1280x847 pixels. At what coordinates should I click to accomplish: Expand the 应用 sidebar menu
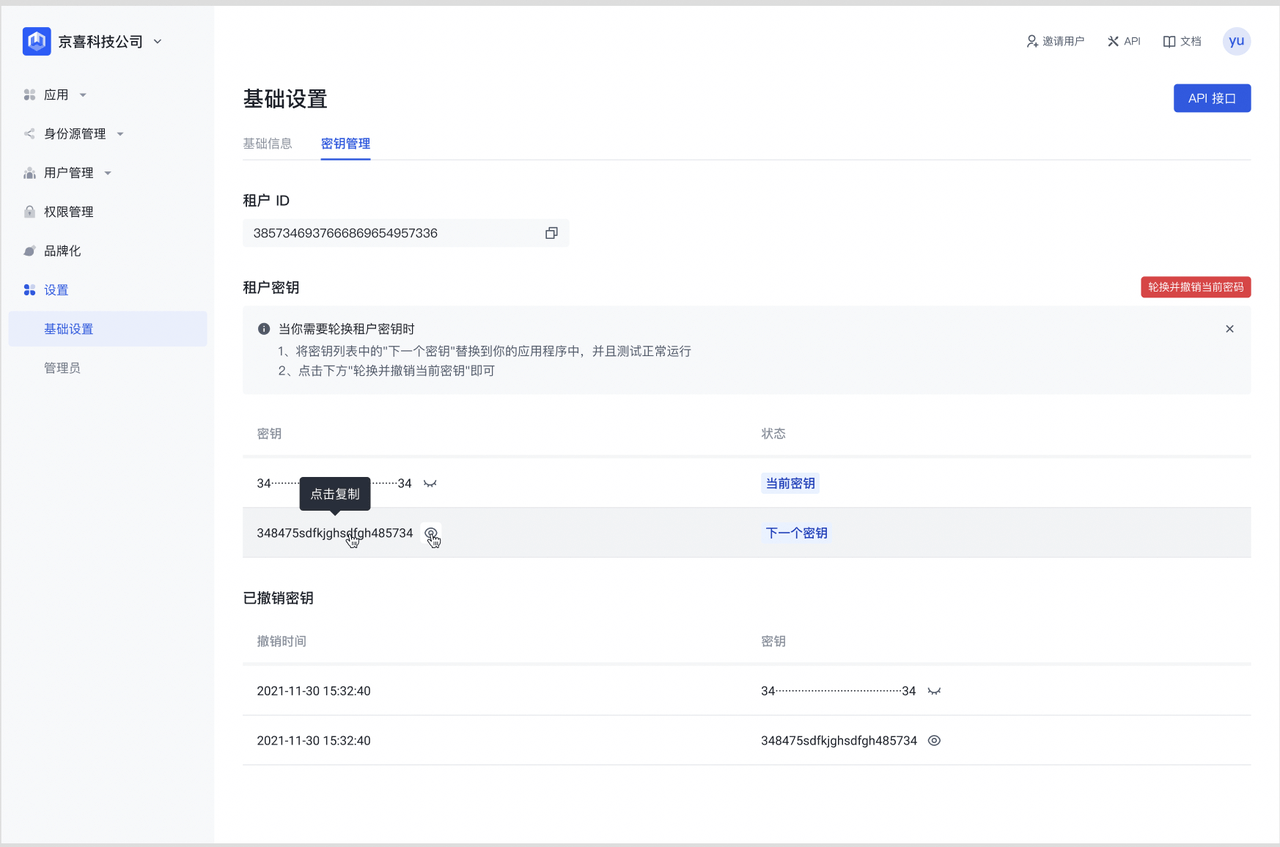[x=83, y=95]
